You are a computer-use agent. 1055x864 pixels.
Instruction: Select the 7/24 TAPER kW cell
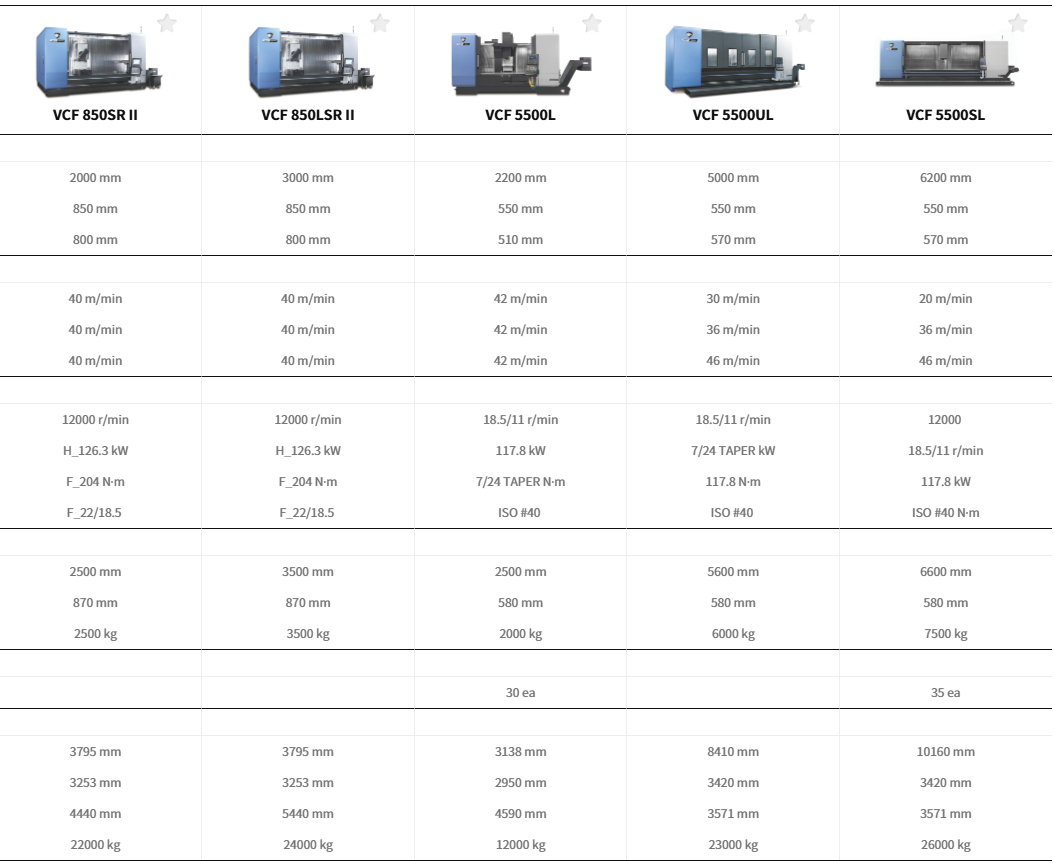click(x=733, y=451)
